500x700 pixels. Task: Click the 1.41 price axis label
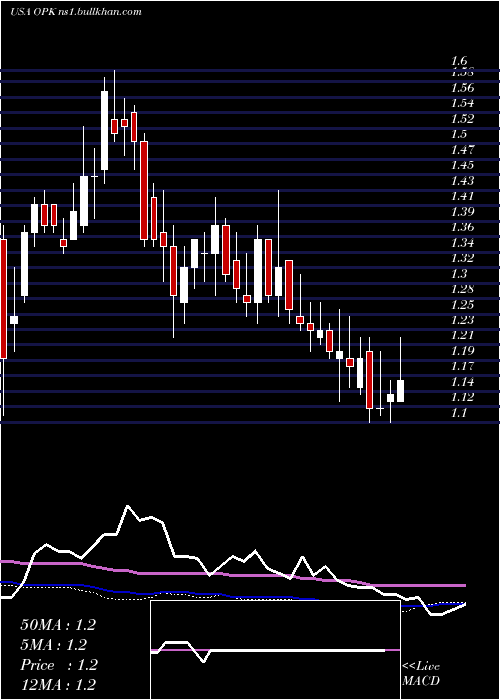(x=463, y=196)
